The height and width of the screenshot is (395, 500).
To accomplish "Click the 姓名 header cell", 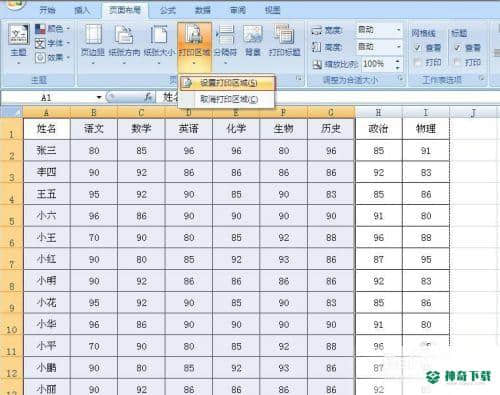I will pyautogui.click(x=46, y=129).
